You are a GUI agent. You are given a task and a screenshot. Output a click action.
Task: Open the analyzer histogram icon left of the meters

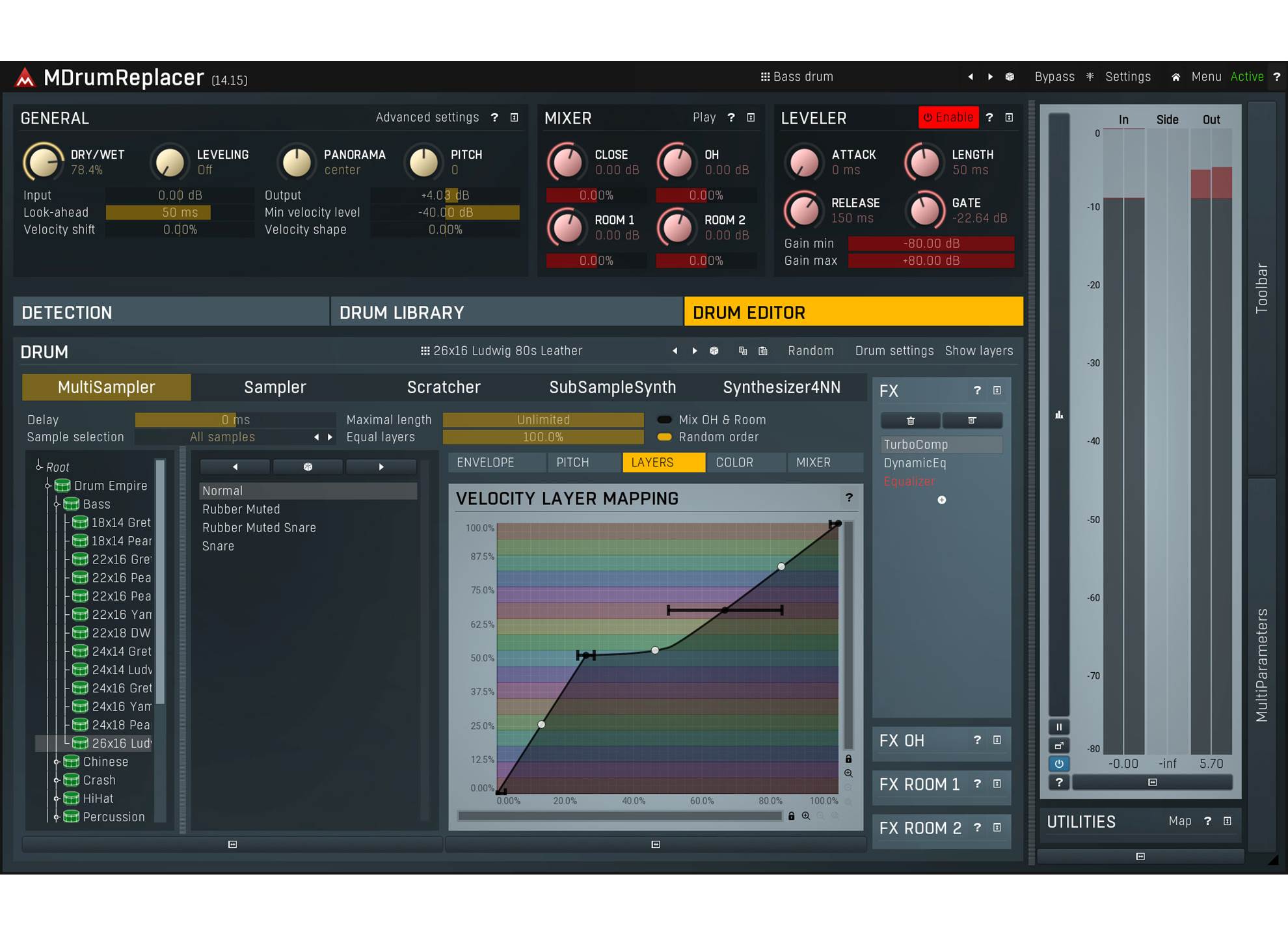pyautogui.click(x=1059, y=414)
